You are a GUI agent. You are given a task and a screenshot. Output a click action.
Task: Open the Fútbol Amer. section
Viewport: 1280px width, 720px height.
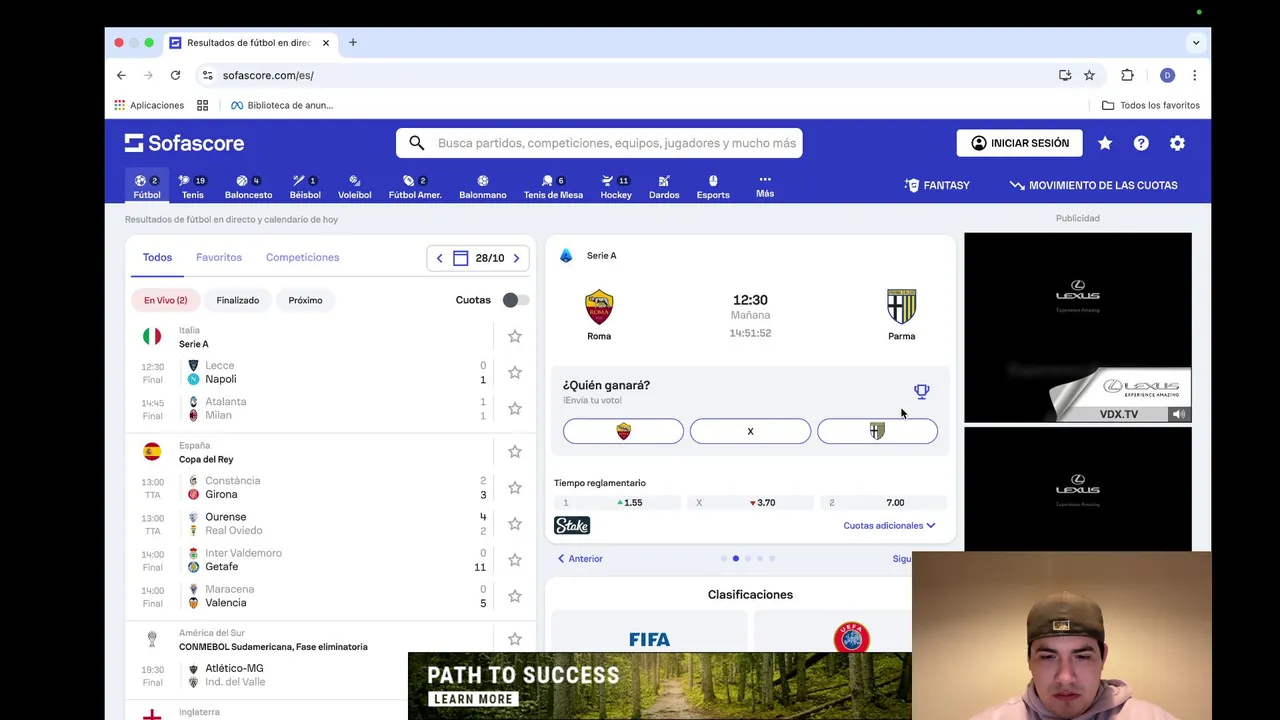coord(415,186)
